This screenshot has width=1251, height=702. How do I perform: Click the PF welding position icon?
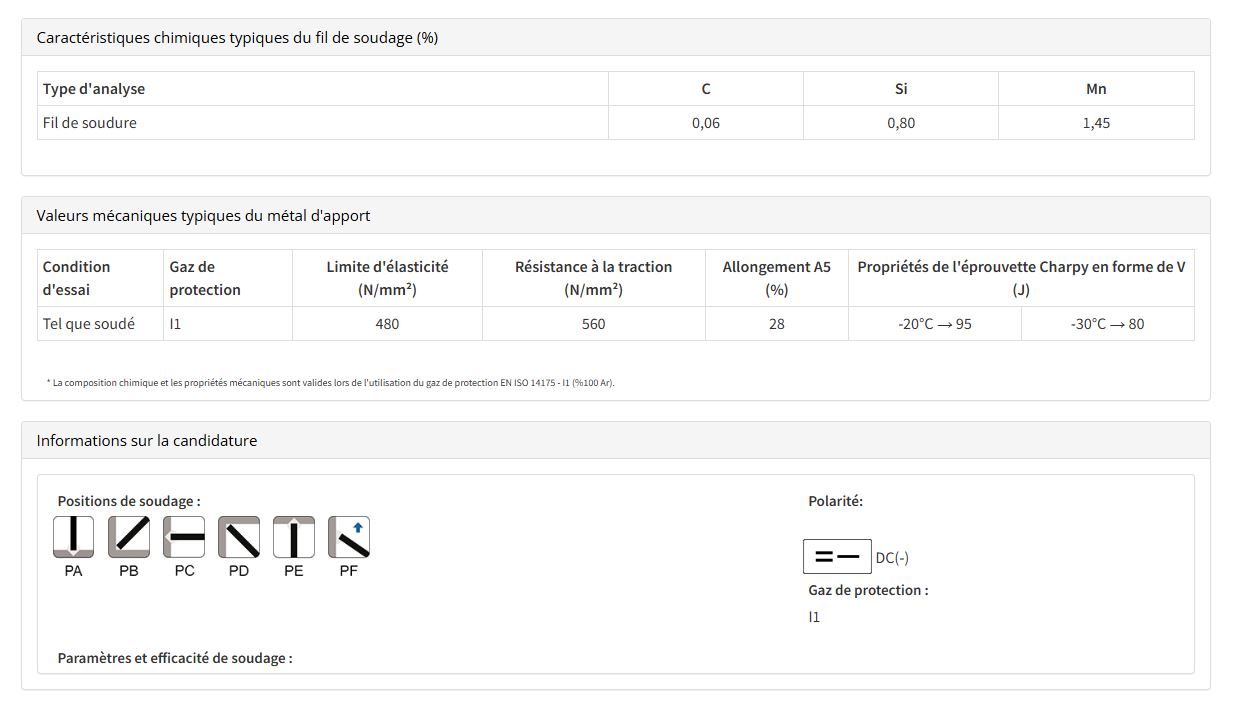tap(349, 537)
